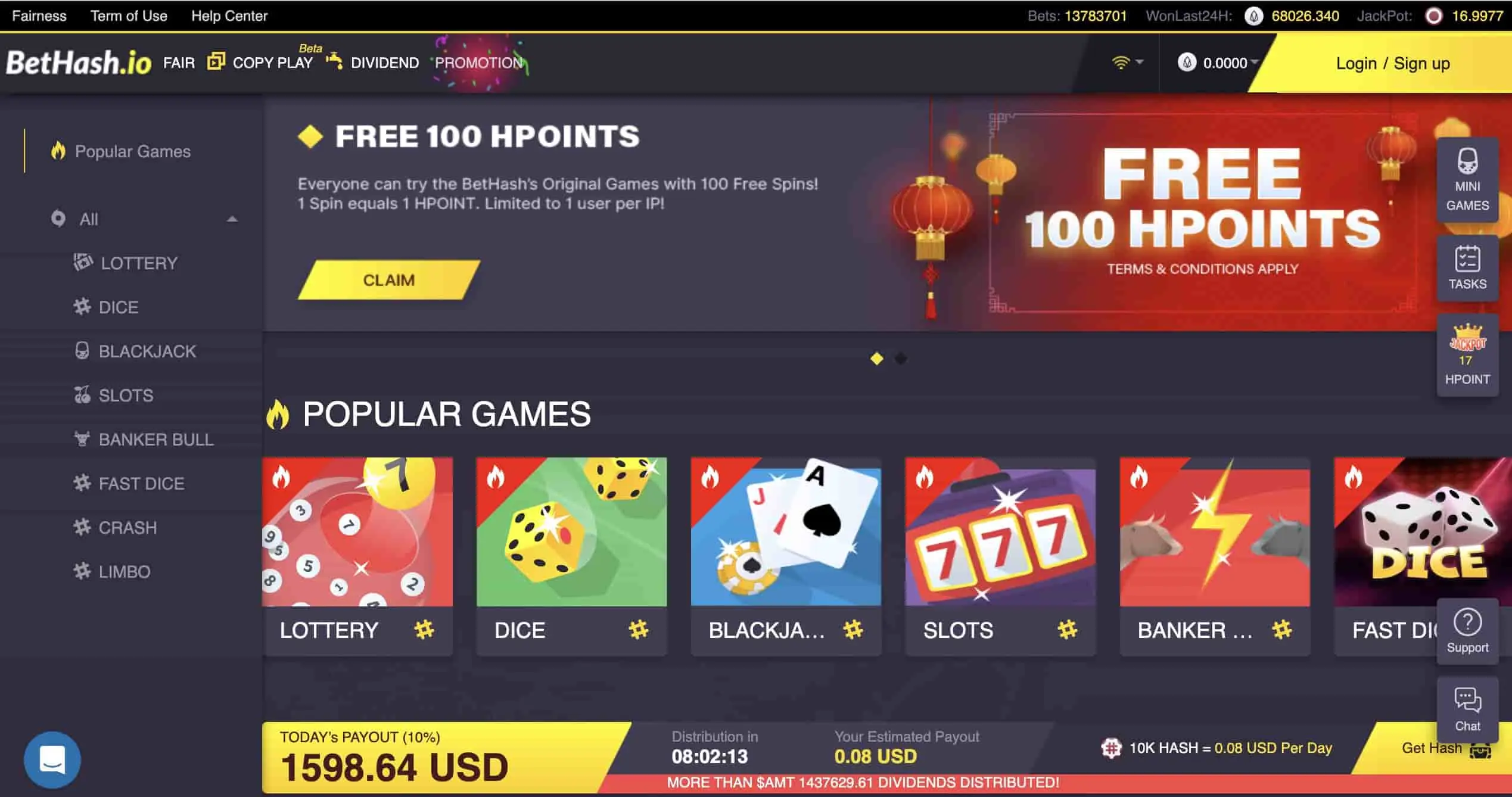Open the Banker Bull game thumbnail
This screenshot has height=797, width=1512.
[x=1215, y=532]
